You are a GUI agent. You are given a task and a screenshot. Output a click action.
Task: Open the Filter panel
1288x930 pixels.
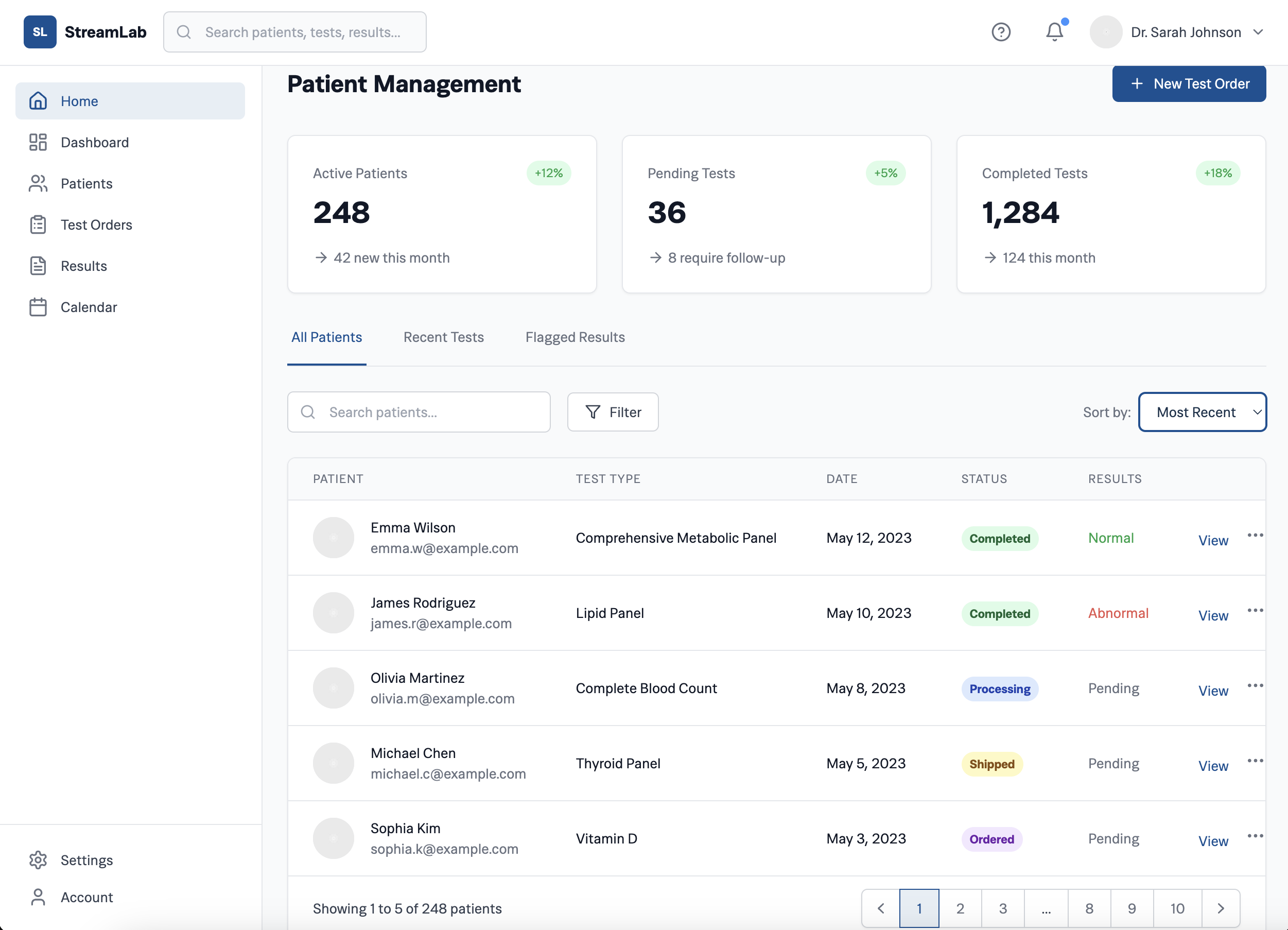613,412
